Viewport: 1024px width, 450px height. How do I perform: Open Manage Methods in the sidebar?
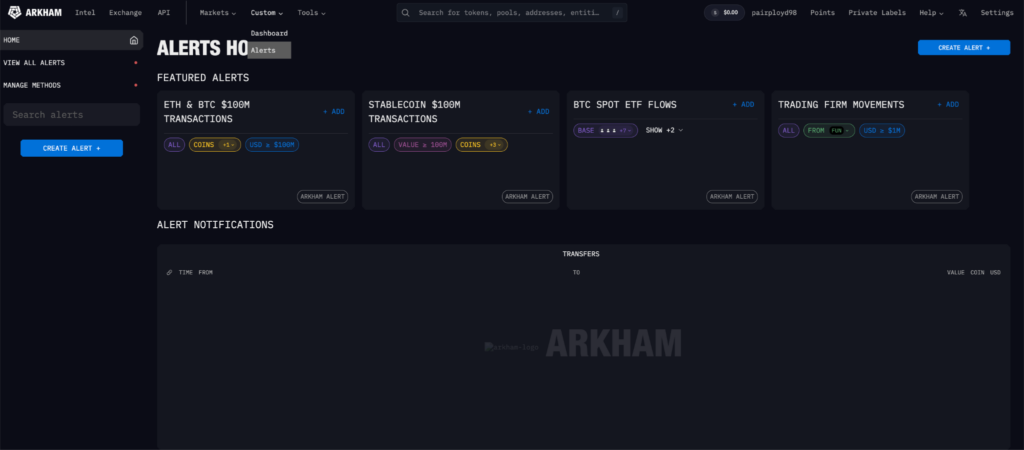(32, 85)
